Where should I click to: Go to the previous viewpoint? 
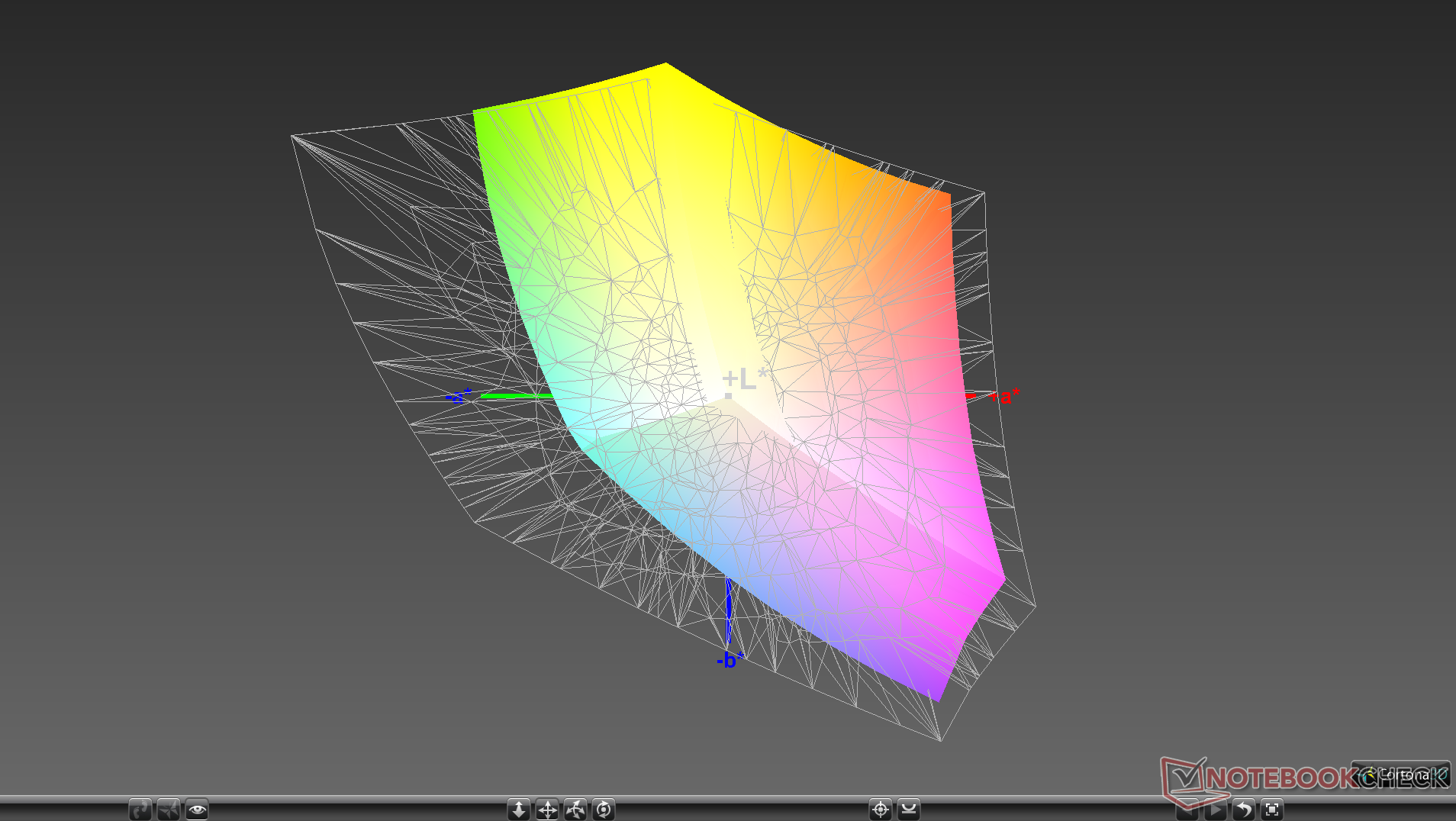(1187, 810)
